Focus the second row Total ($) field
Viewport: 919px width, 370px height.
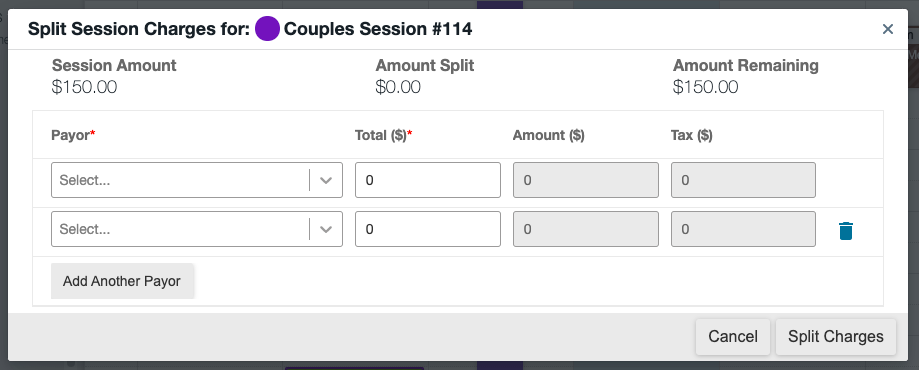428,229
